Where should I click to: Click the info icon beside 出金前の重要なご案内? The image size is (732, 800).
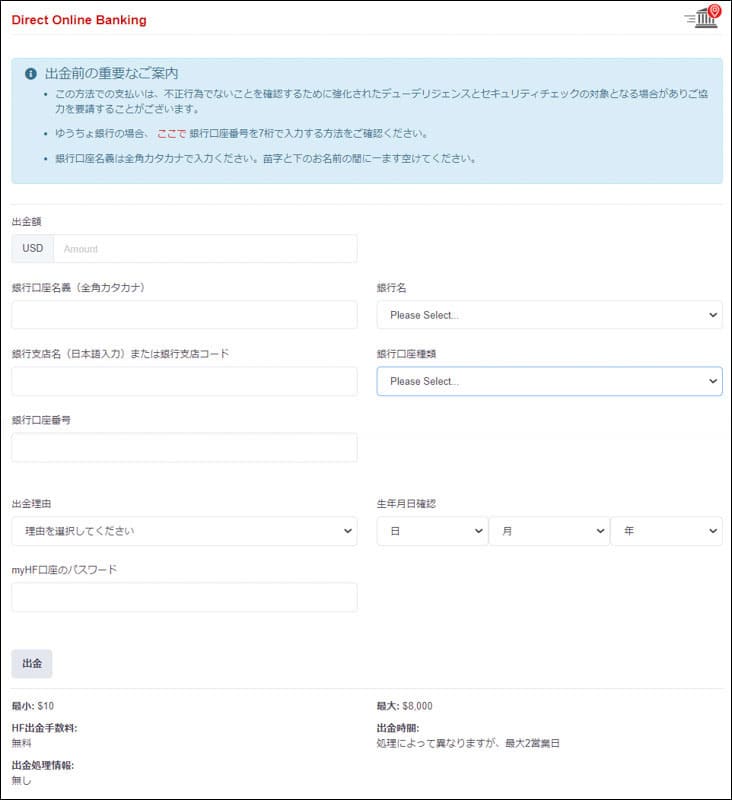click(x=31, y=74)
